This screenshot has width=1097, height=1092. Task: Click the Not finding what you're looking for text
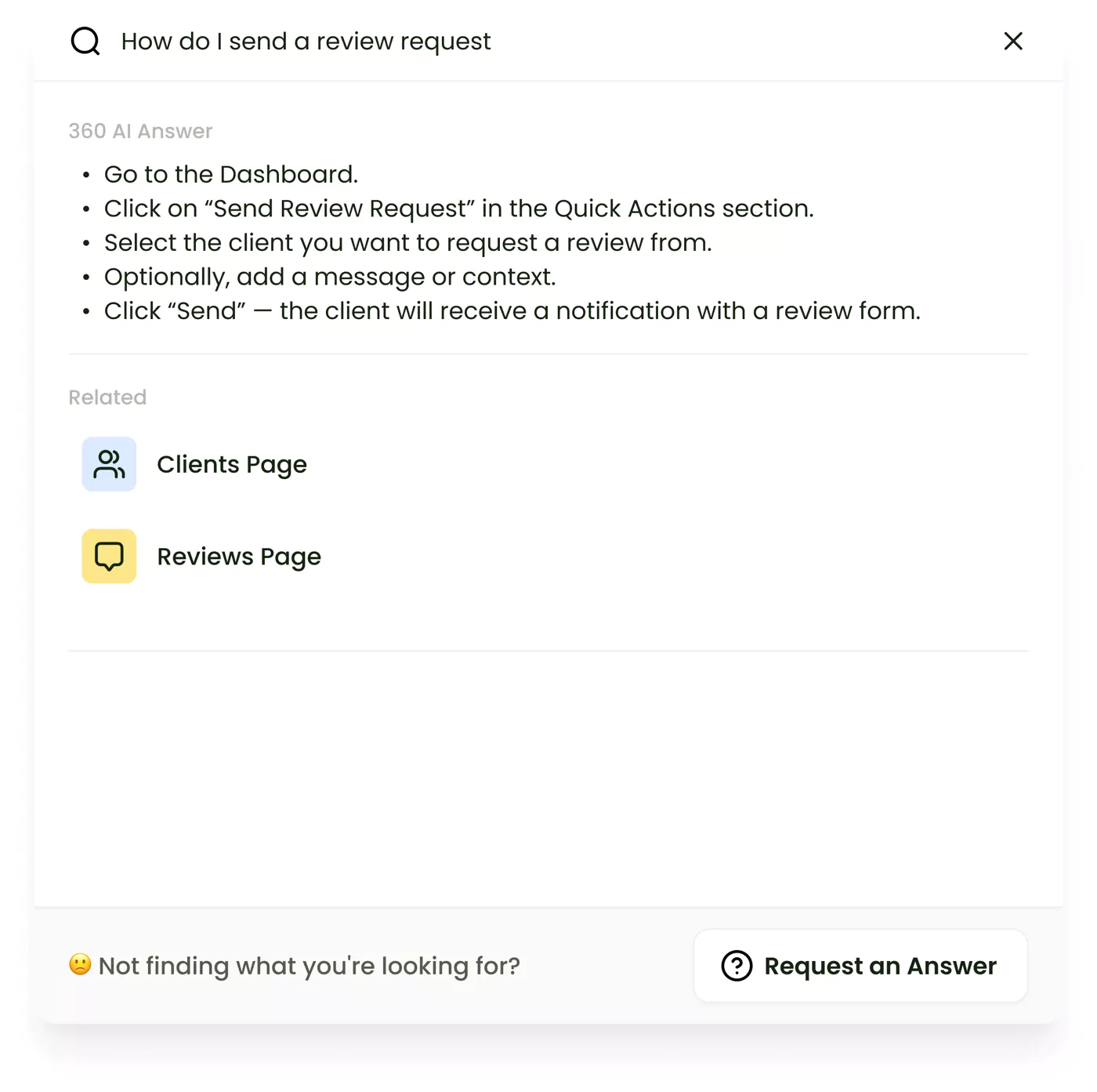coord(310,966)
